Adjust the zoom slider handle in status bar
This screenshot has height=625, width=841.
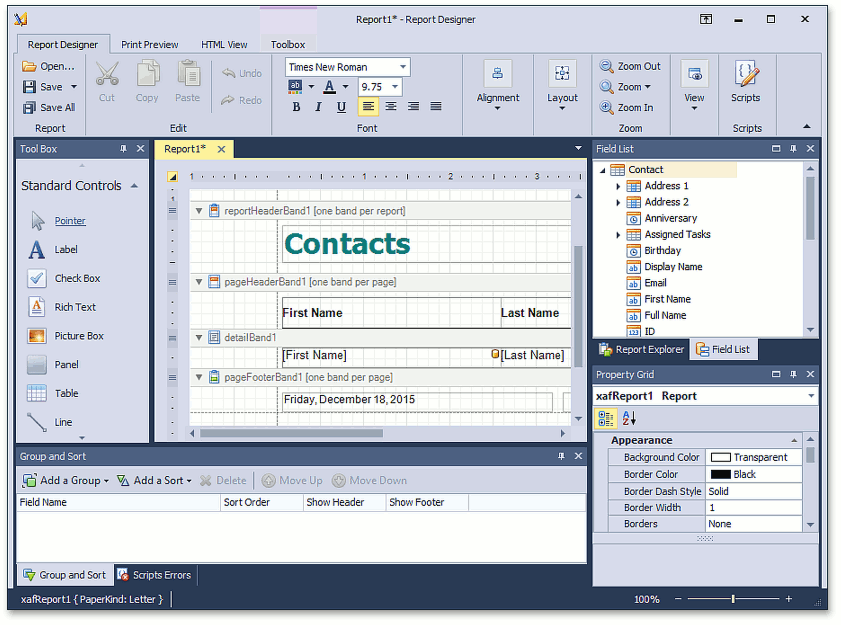(x=733, y=599)
